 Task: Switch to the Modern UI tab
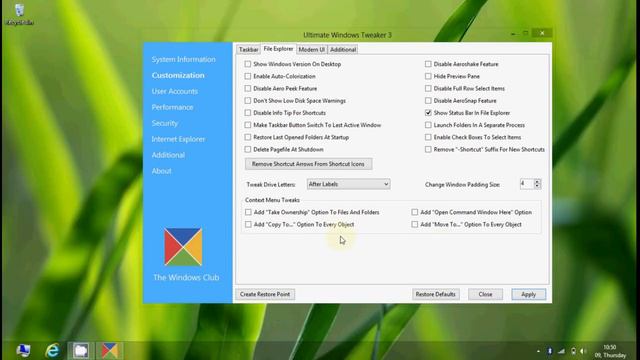(x=311, y=49)
